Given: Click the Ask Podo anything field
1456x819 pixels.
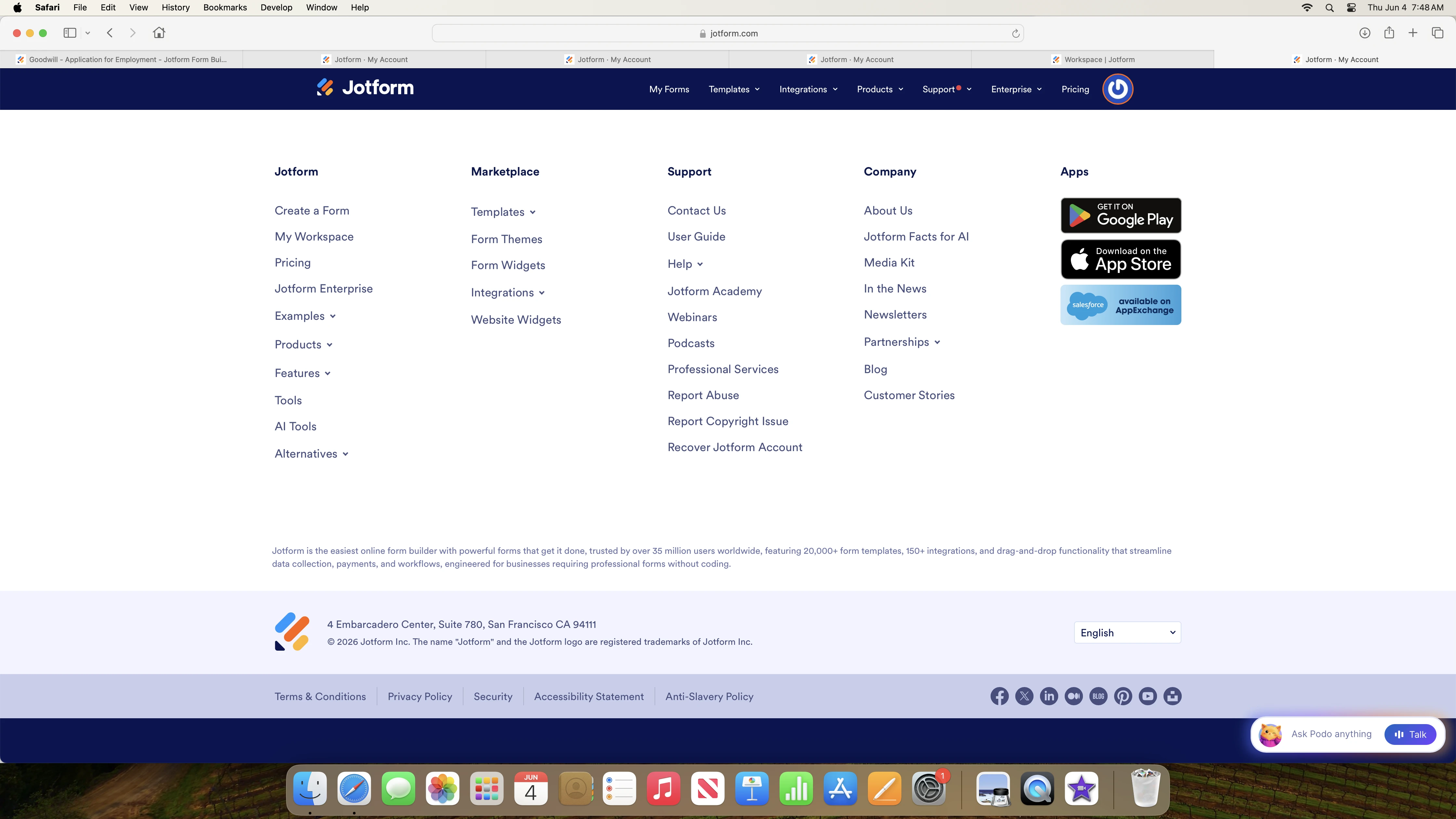Looking at the screenshot, I should click(x=1331, y=734).
